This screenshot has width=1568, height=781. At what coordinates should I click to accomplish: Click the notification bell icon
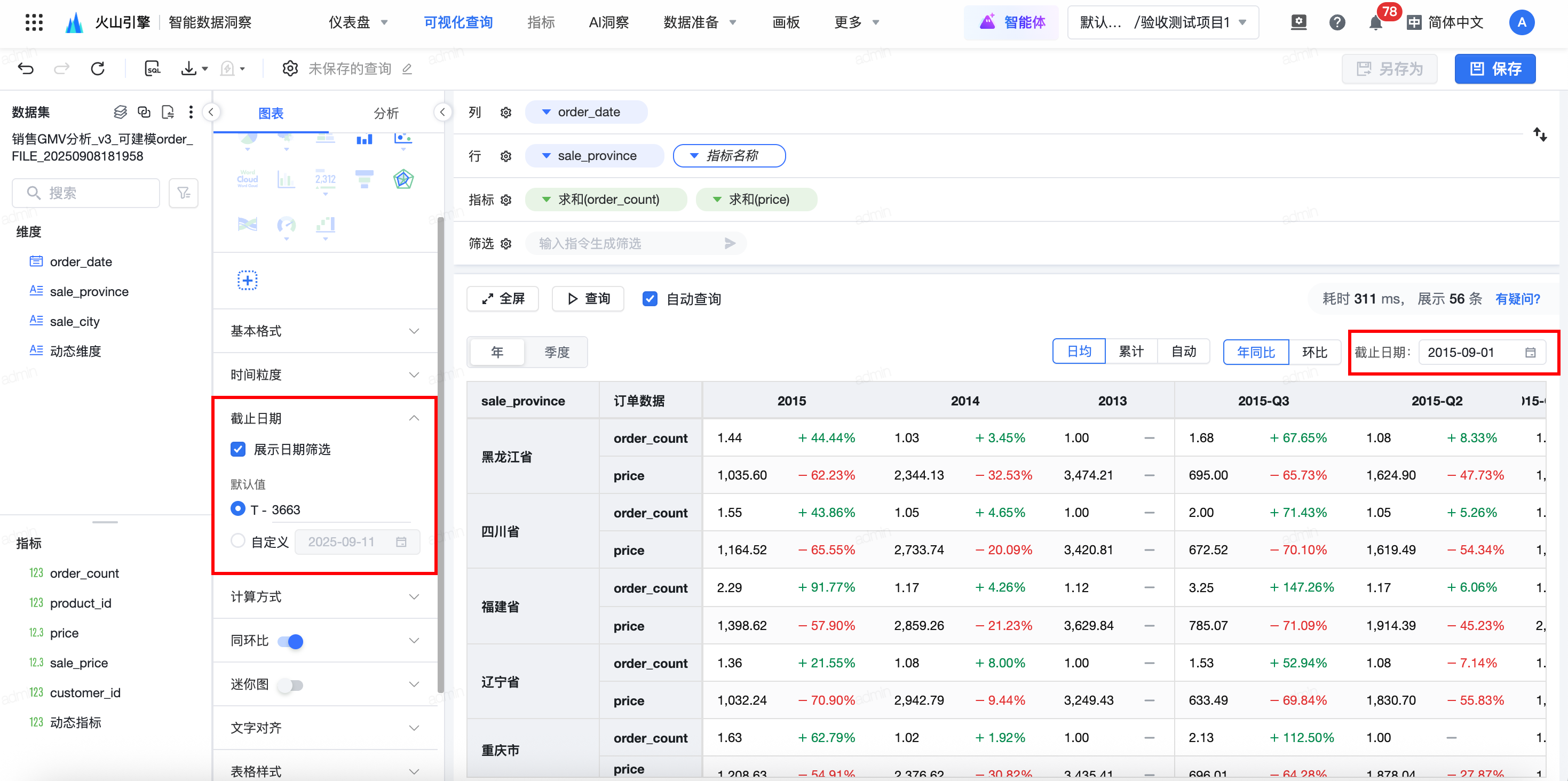pyautogui.click(x=1375, y=23)
